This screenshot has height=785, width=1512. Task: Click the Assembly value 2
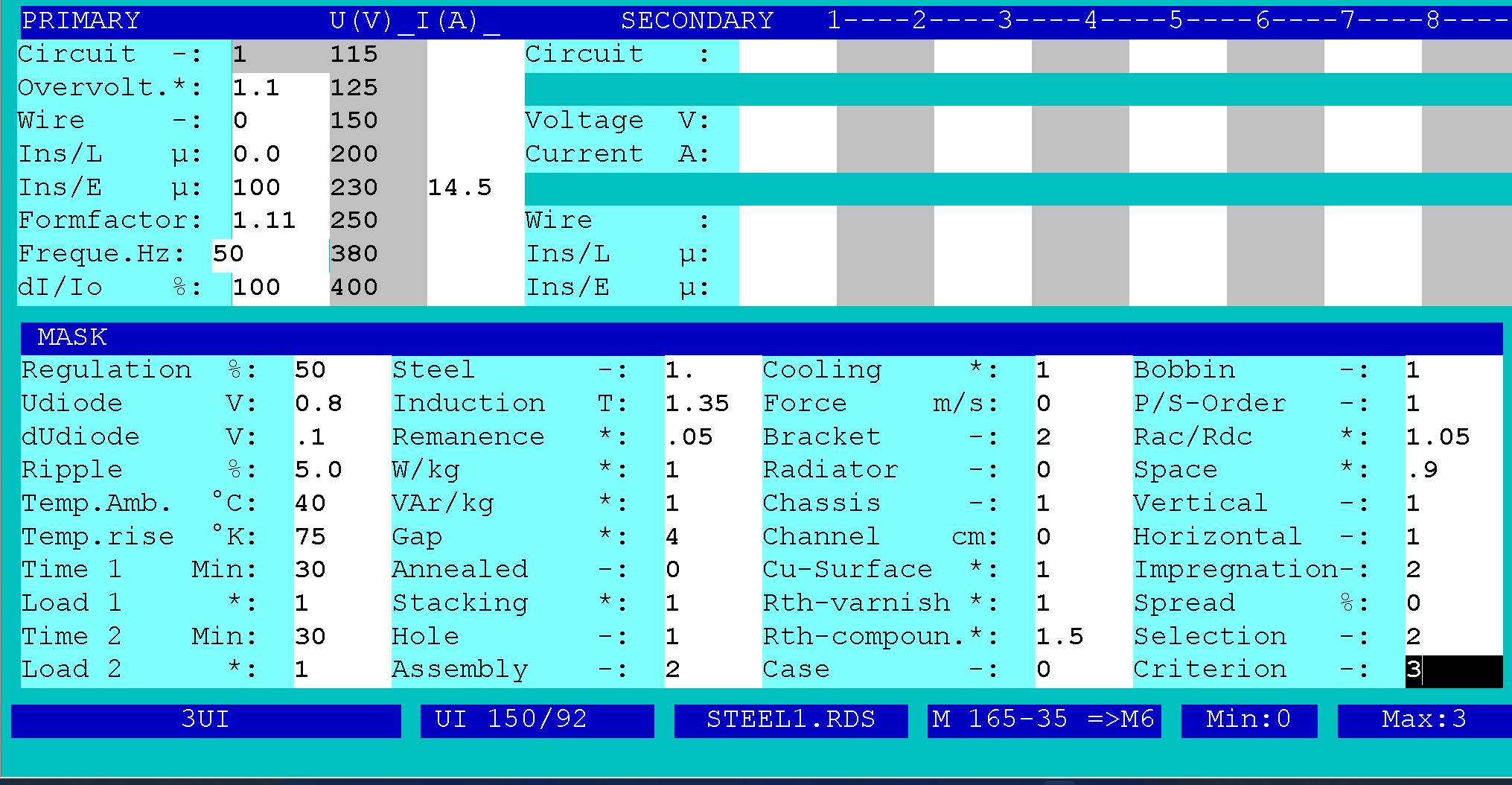point(713,670)
